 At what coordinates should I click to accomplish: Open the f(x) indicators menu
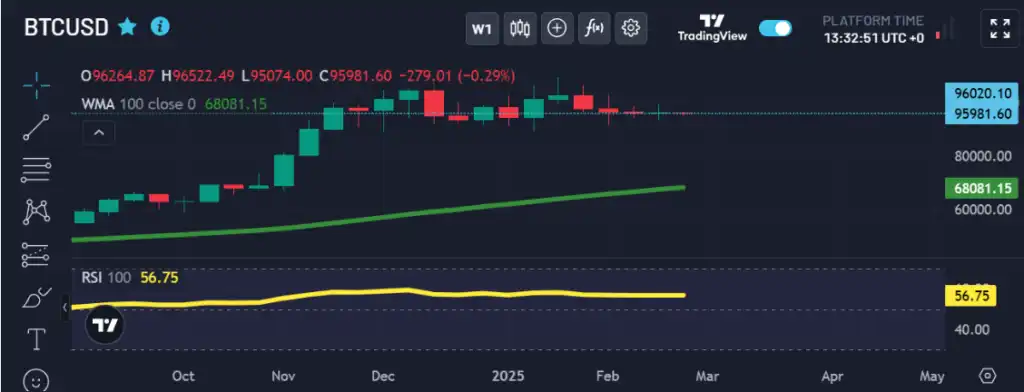(x=594, y=29)
